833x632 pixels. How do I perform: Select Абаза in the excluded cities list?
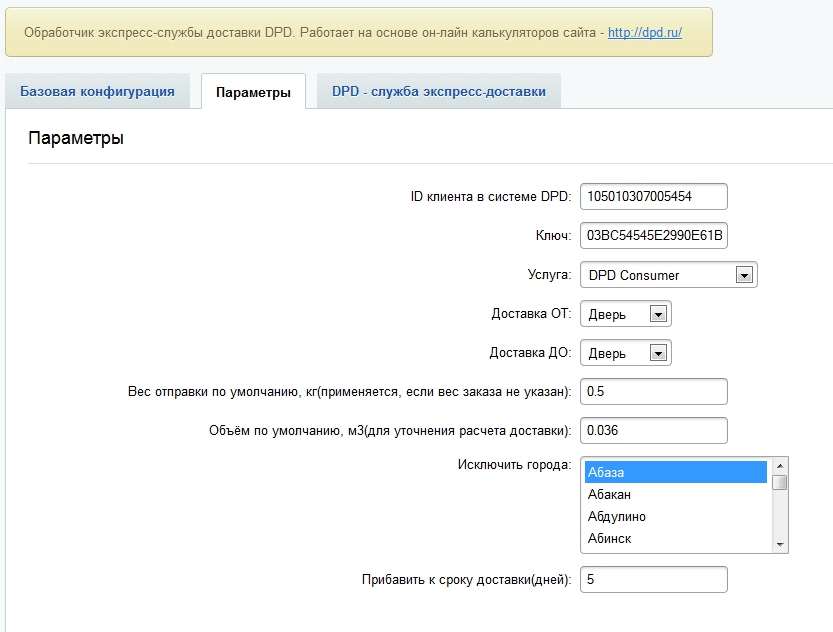tap(675, 472)
